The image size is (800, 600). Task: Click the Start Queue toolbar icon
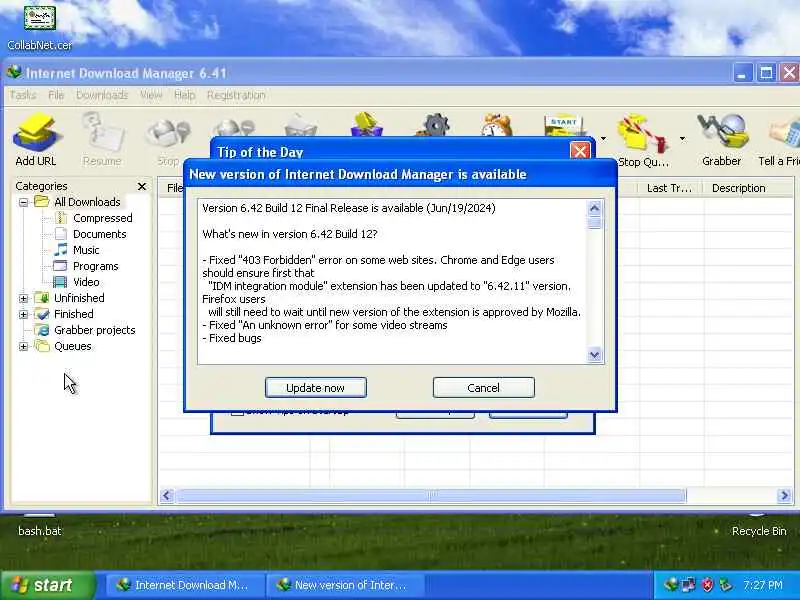pyautogui.click(x=564, y=125)
